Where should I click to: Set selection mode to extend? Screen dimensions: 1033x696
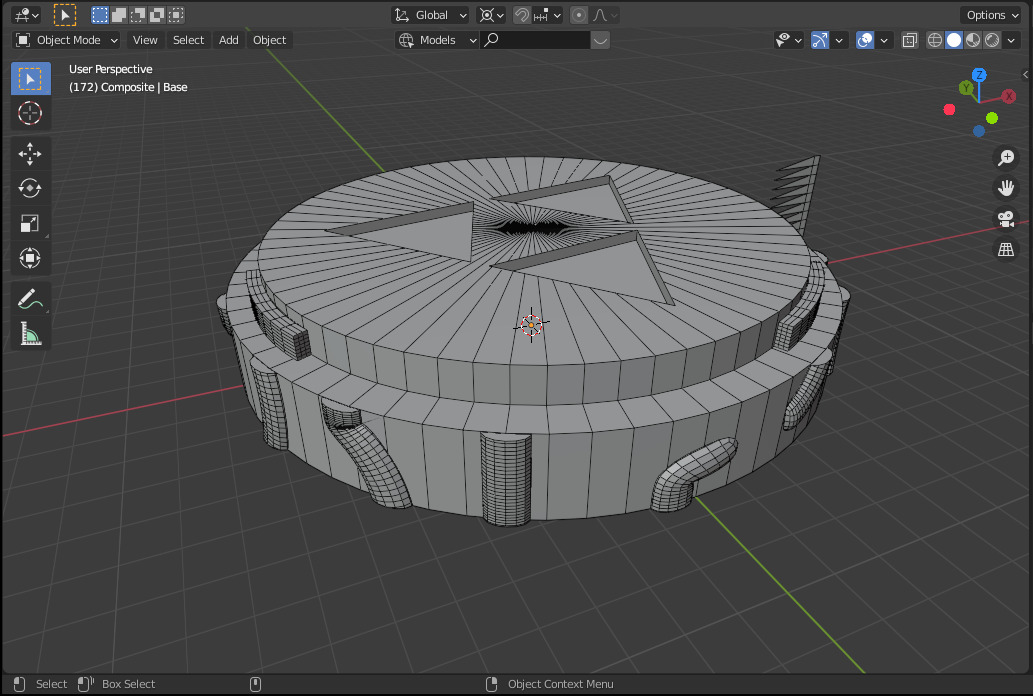[119, 15]
